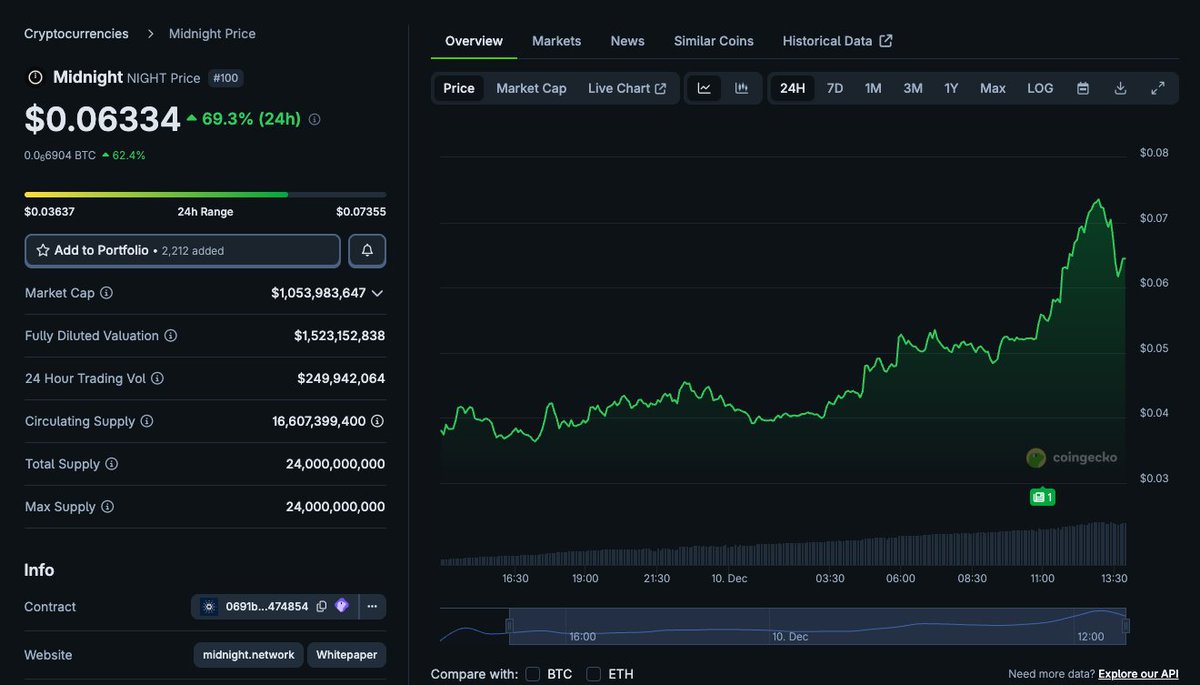
Task: Select the Price chart mode
Action: pyautogui.click(x=459, y=88)
